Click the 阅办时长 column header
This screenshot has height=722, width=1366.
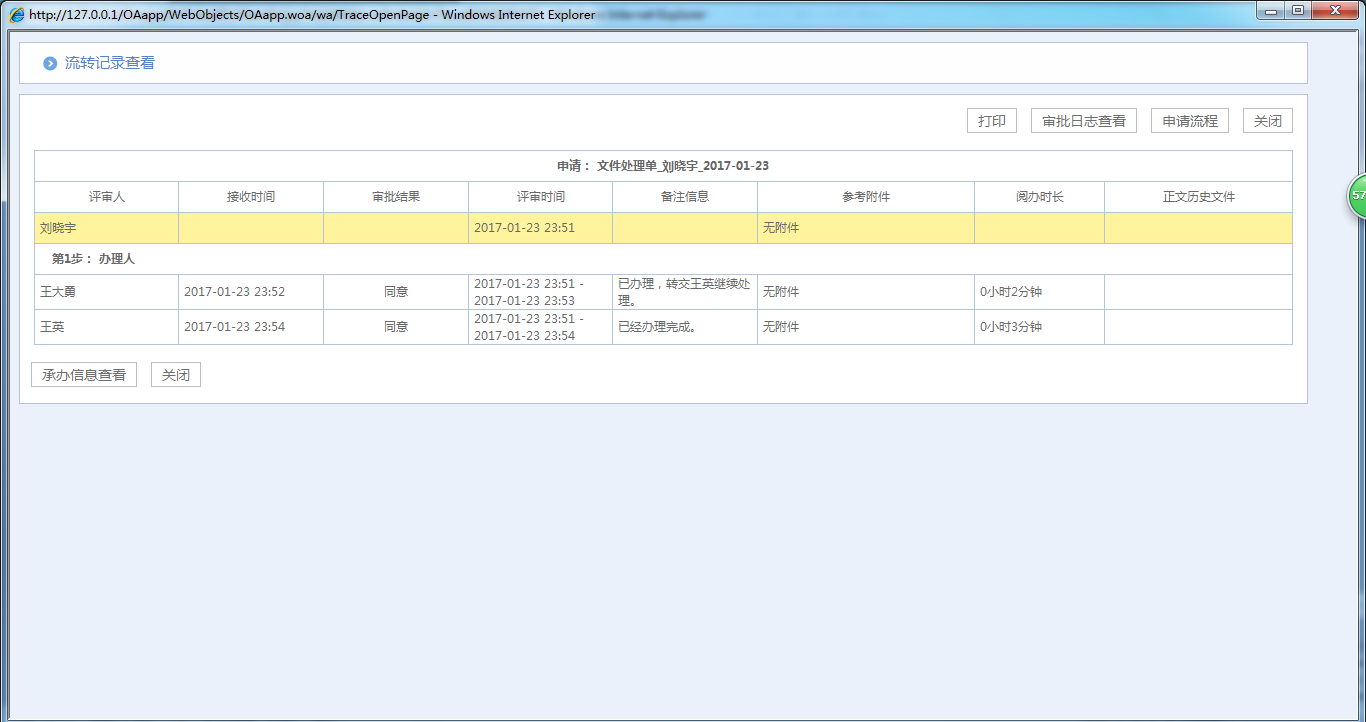point(1039,197)
